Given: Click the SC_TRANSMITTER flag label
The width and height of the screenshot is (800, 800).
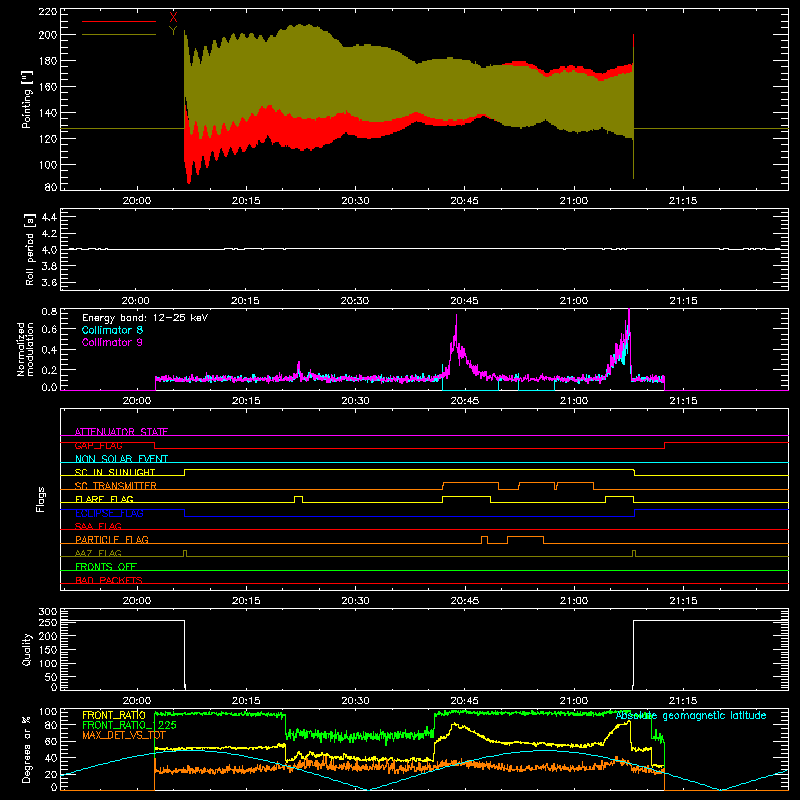Looking at the screenshot, I should [115, 486].
